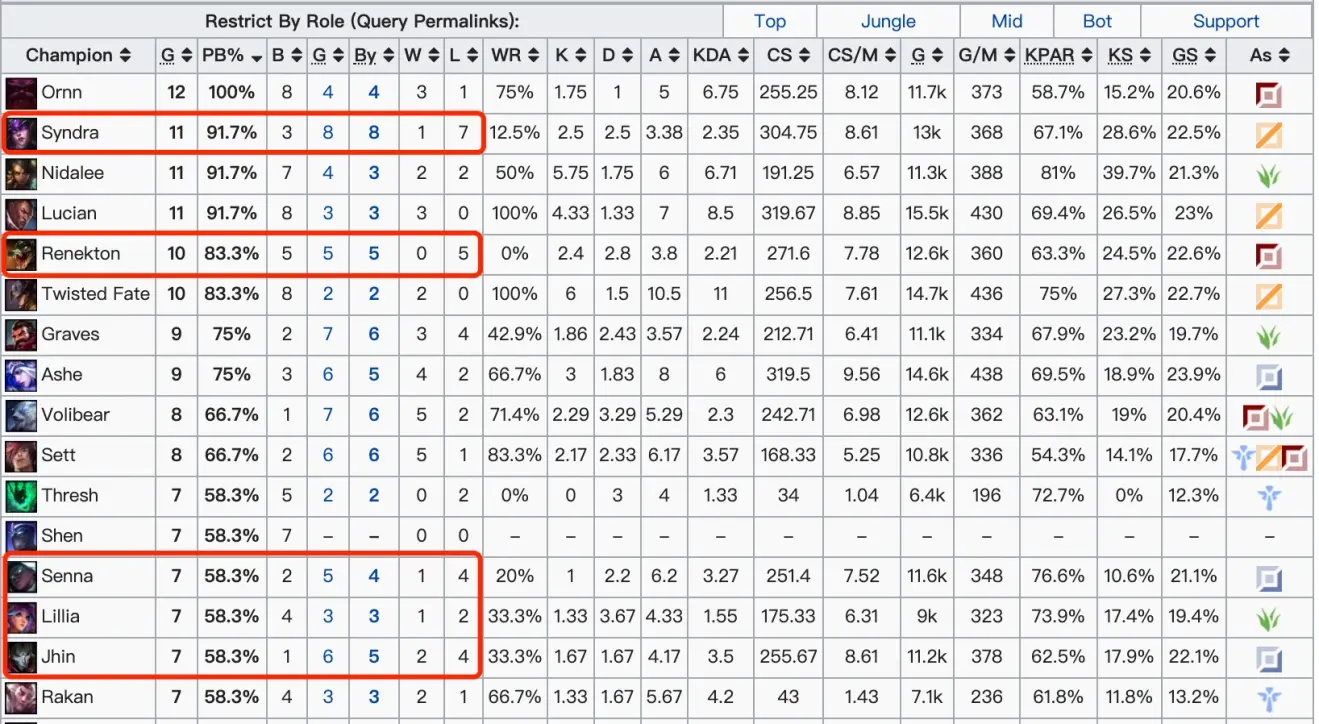Image resolution: width=1319 pixels, height=724 pixels.
Task: Sort the table by KDA column
Action: tap(720, 55)
